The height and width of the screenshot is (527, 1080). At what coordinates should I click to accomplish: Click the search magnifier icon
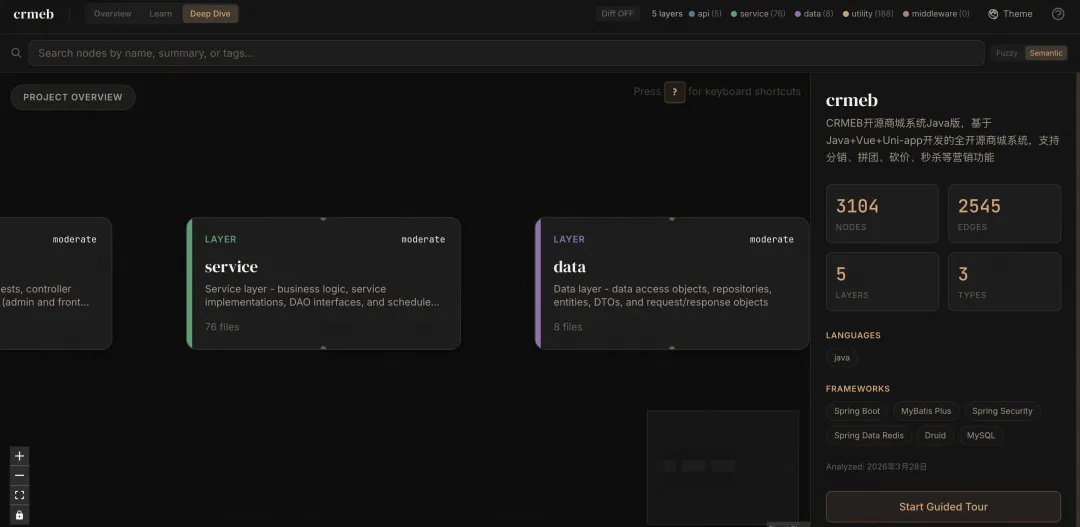[17, 53]
